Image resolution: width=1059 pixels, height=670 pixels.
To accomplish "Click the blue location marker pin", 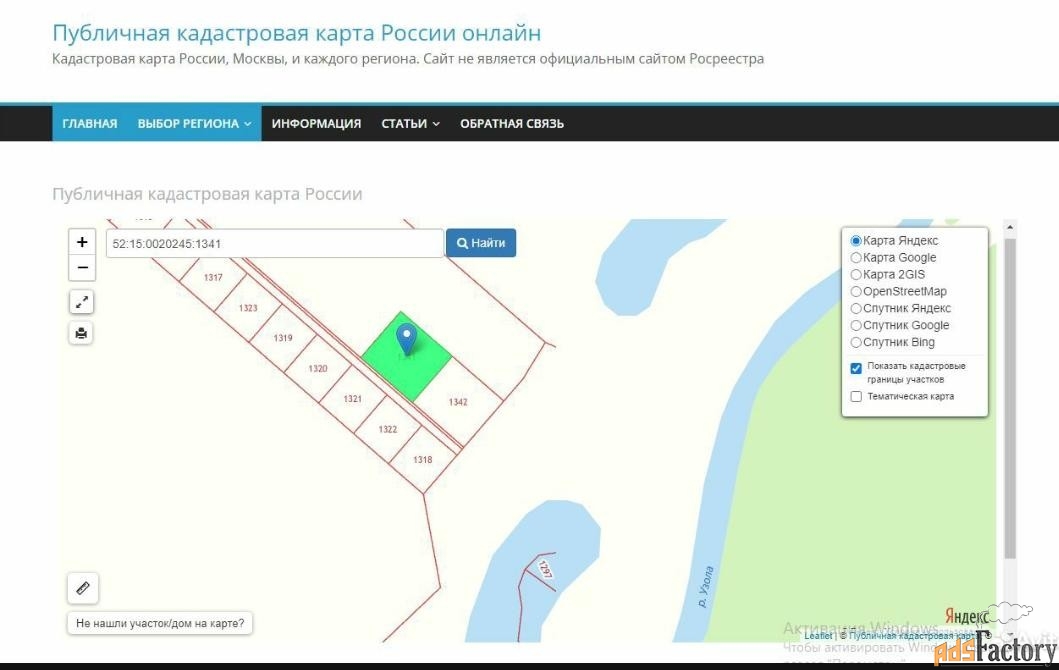I will coord(406,340).
